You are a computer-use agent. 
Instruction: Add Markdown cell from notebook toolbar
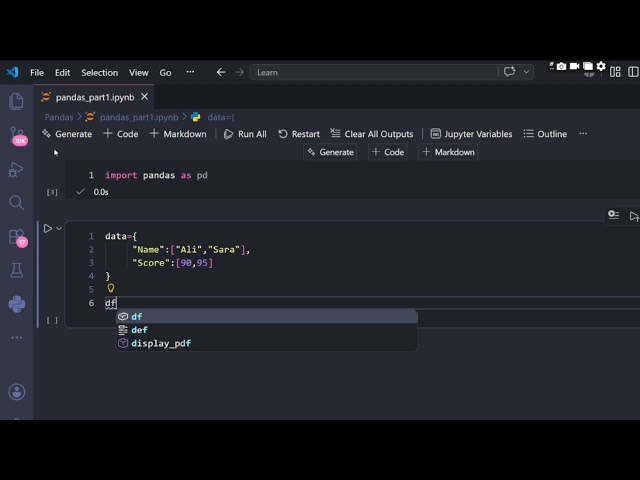click(178, 134)
